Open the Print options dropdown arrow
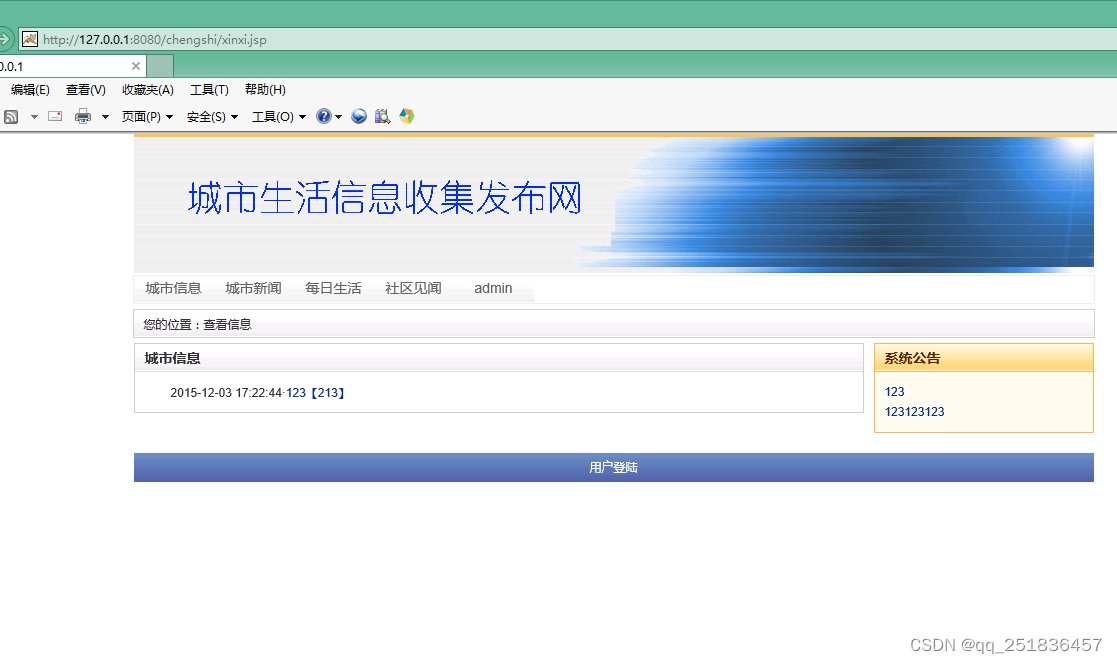The height and width of the screenshot is (663, 1117). coord(103,116)
